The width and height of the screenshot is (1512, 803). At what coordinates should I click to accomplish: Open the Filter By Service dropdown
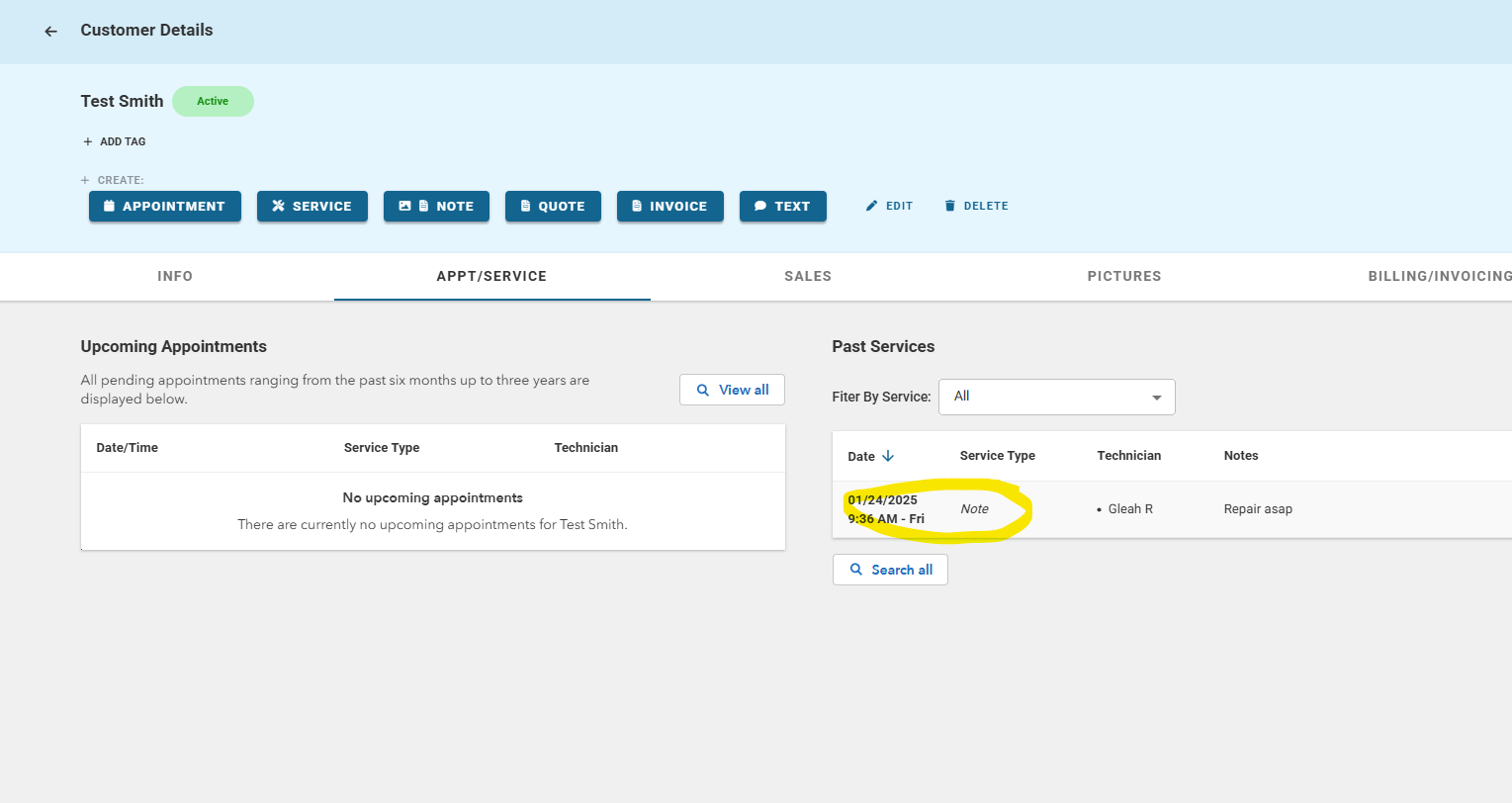(1056, 397)
